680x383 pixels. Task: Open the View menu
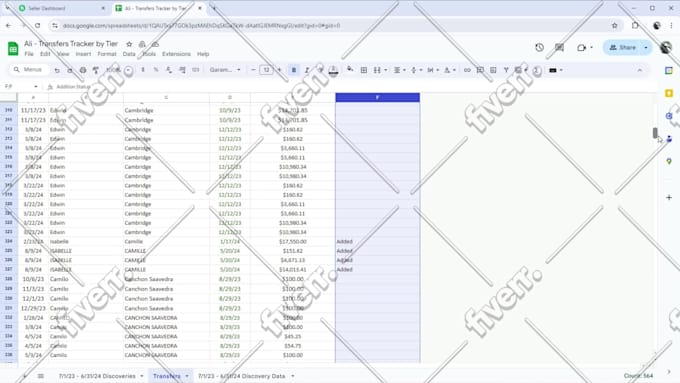pos(63,54)
